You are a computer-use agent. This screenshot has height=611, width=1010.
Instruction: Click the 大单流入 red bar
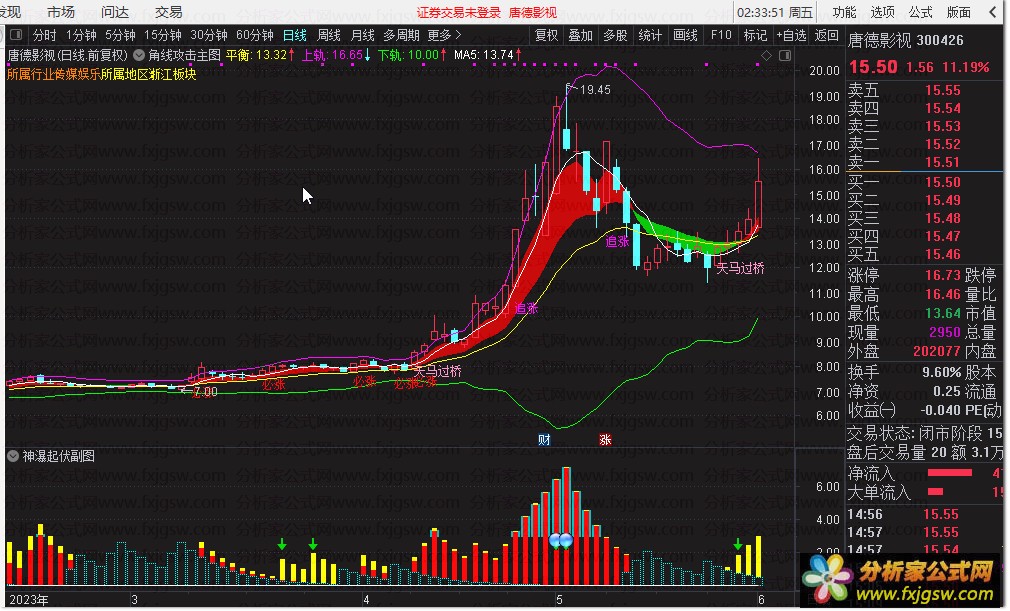(935, 492)
